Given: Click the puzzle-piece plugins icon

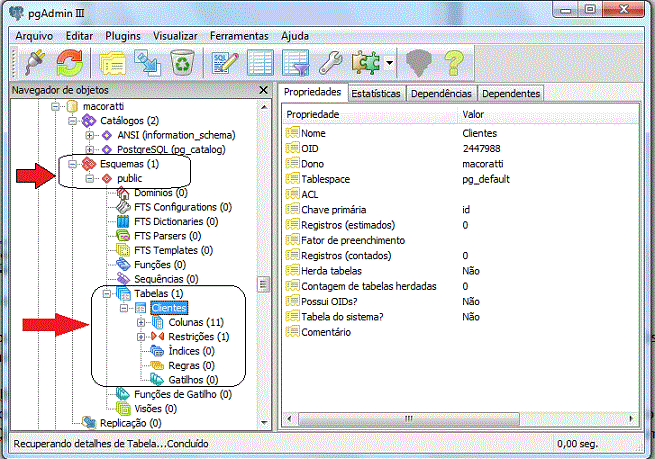Looking at the screenshot, I should [366, 63].
